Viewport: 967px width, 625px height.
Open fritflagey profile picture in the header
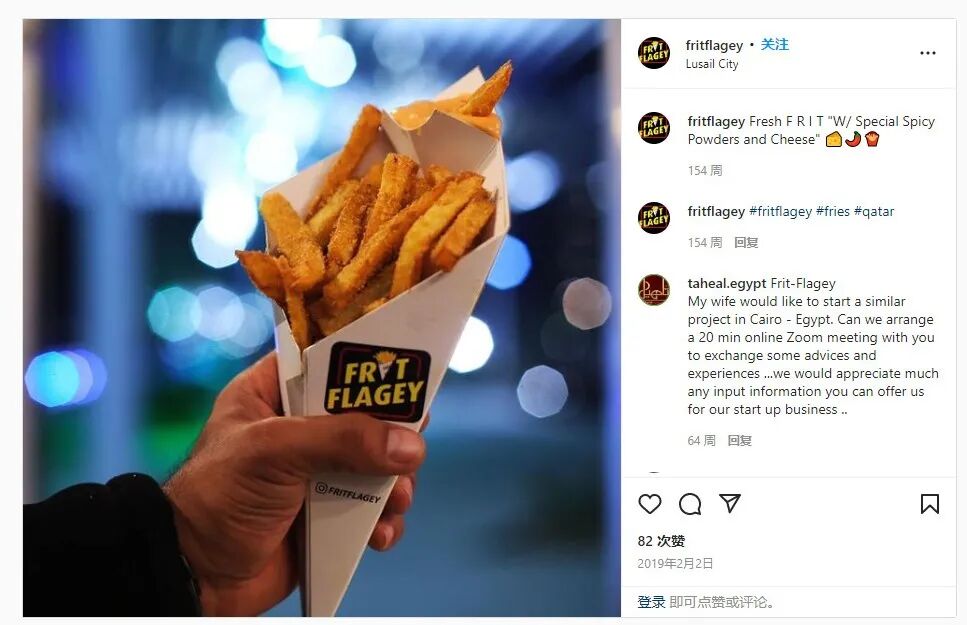coord(654,53)
